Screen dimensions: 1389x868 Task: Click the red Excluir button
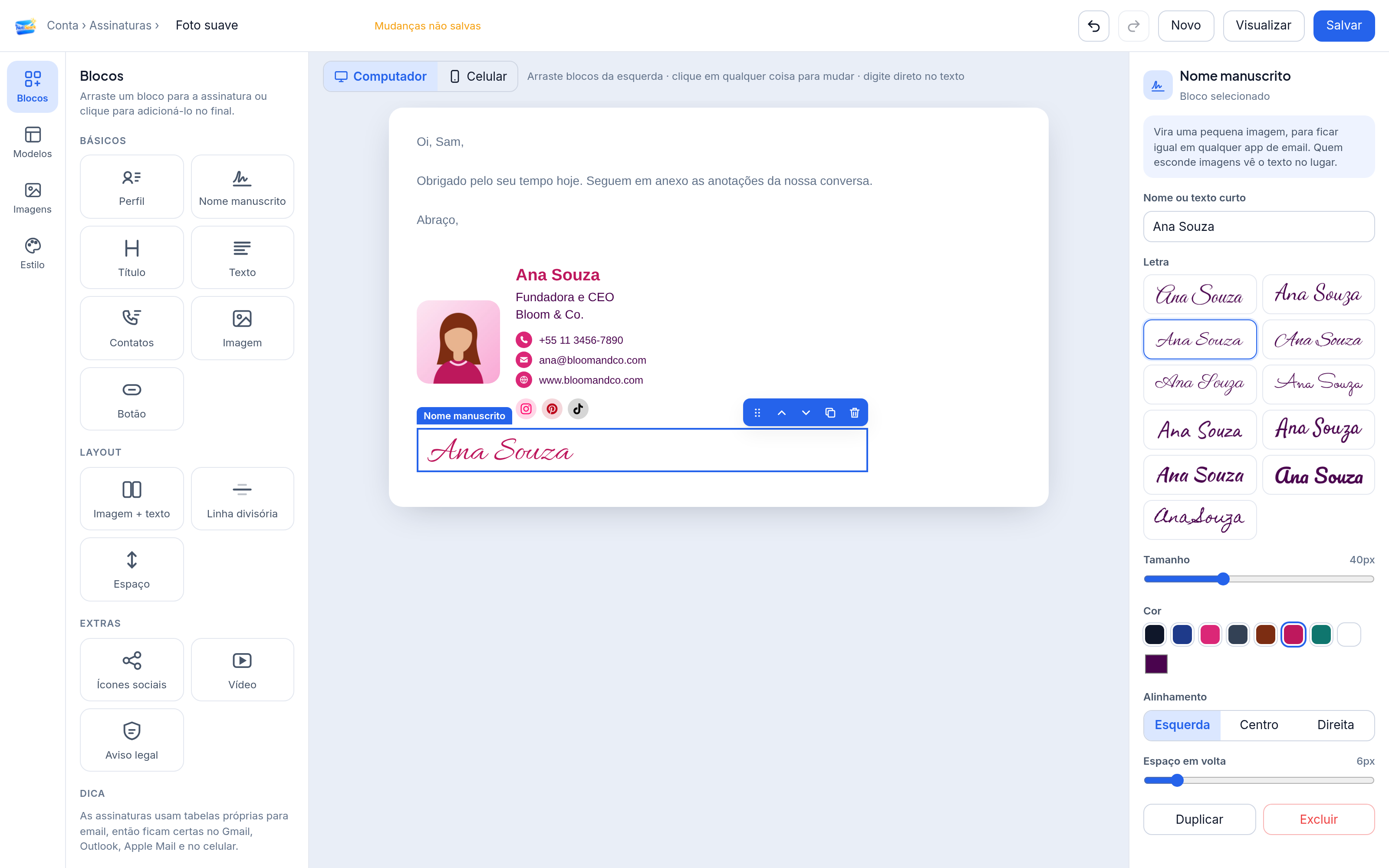[x=1318, y=819]
